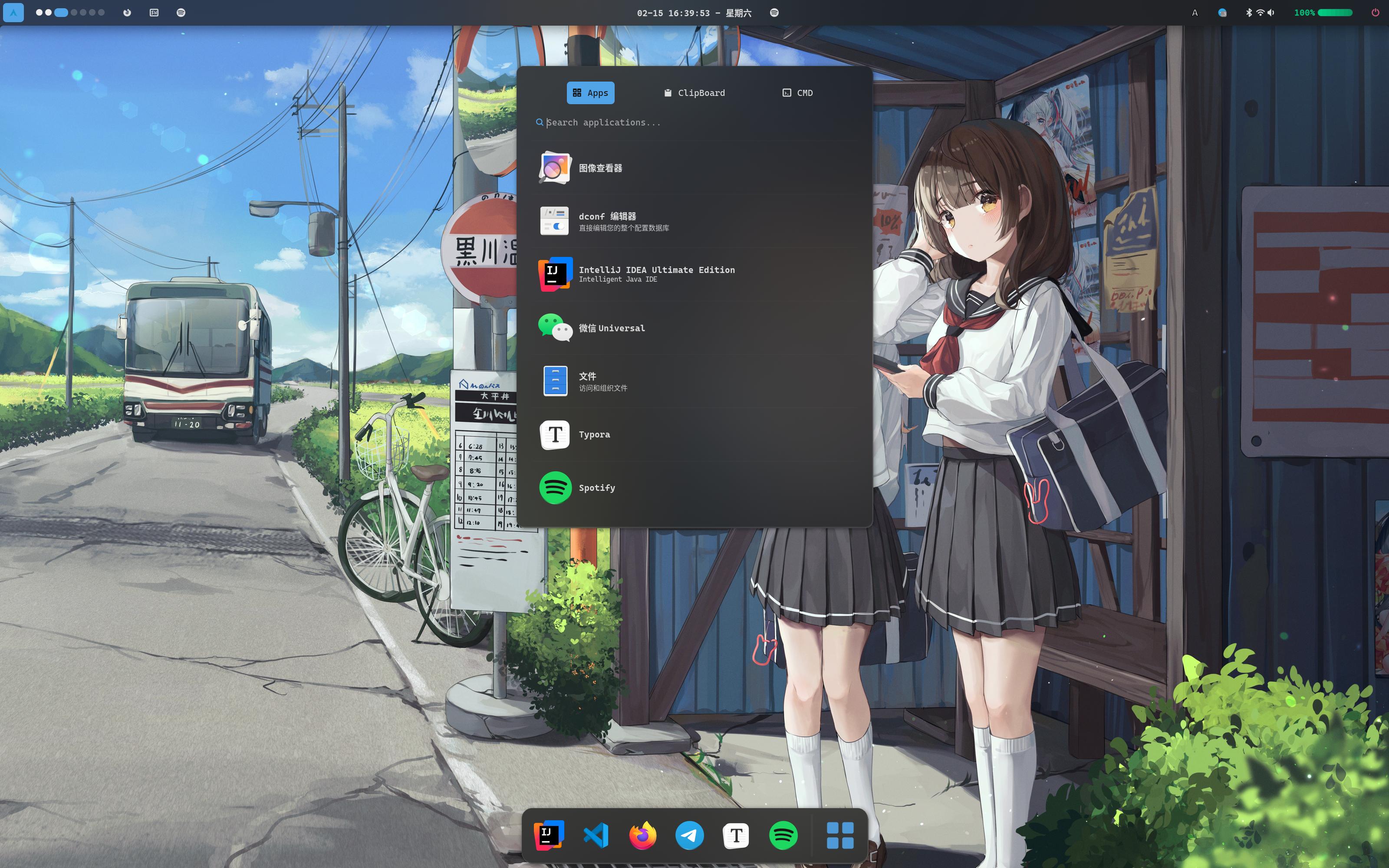Viewport: 1389px width, 868px height.
Task: Open IntelliJ IDEA Ultimate Edition entry
Action: 656,274
